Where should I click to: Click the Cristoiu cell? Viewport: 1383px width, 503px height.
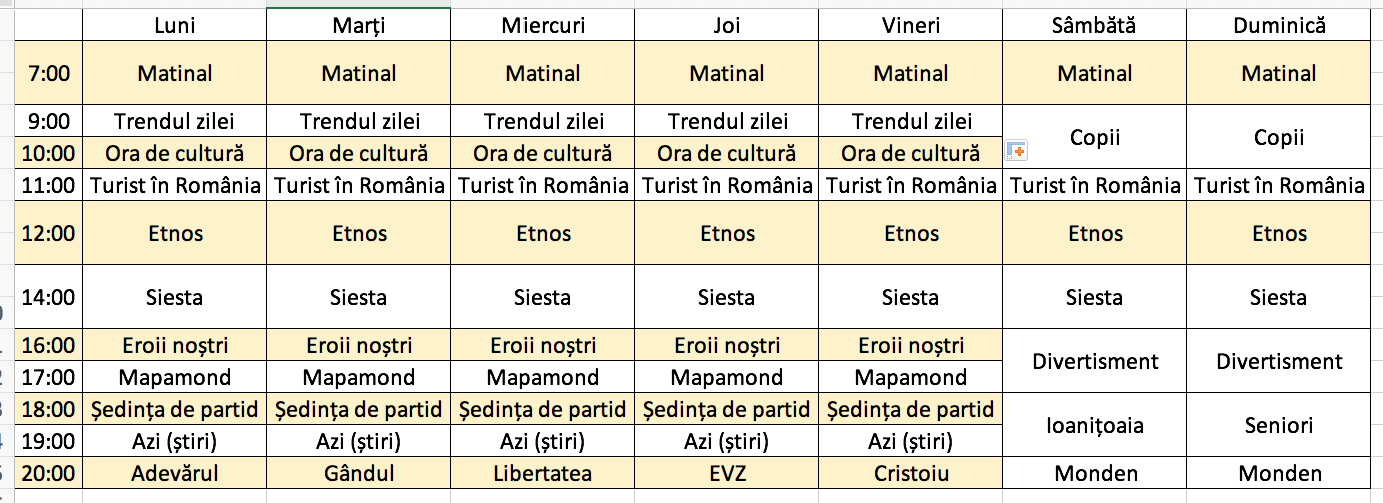pos(910,473)
